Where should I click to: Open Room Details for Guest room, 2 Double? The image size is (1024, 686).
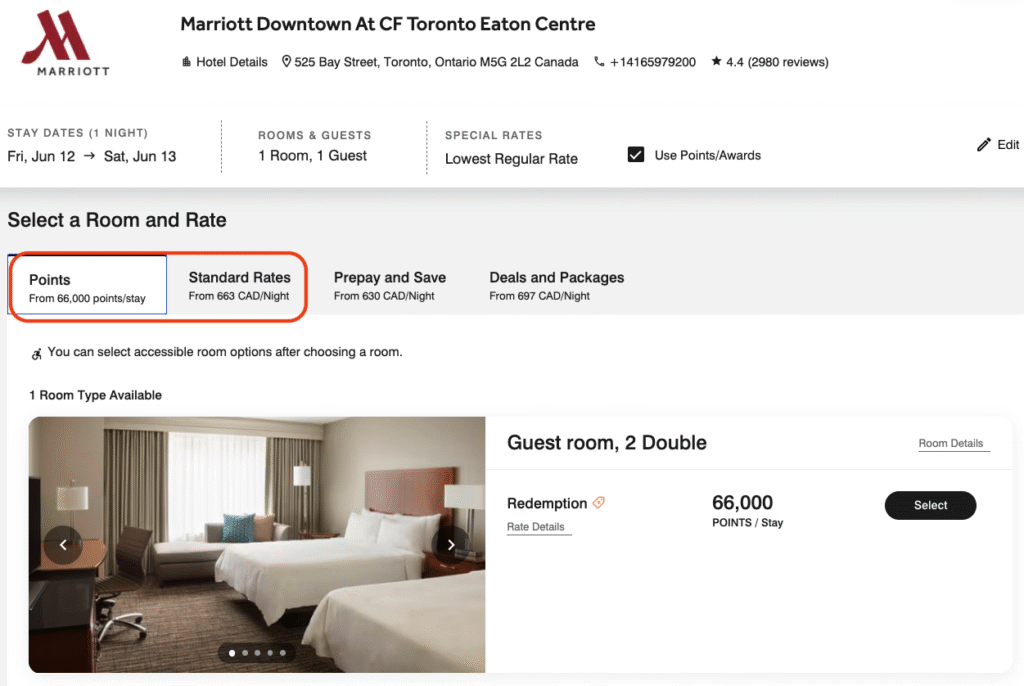951,443
